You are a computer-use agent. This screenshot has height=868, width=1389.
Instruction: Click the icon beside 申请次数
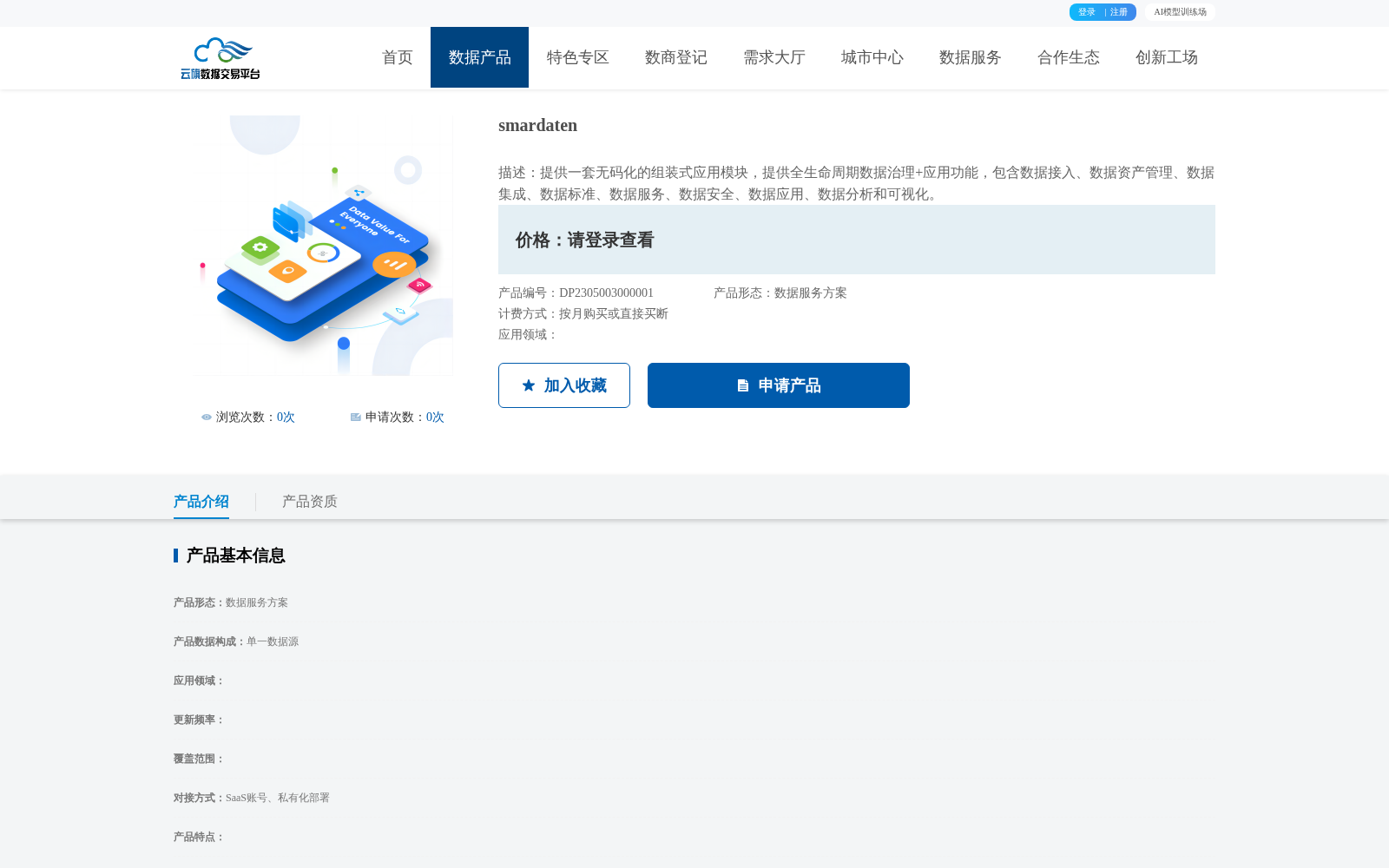356,418
